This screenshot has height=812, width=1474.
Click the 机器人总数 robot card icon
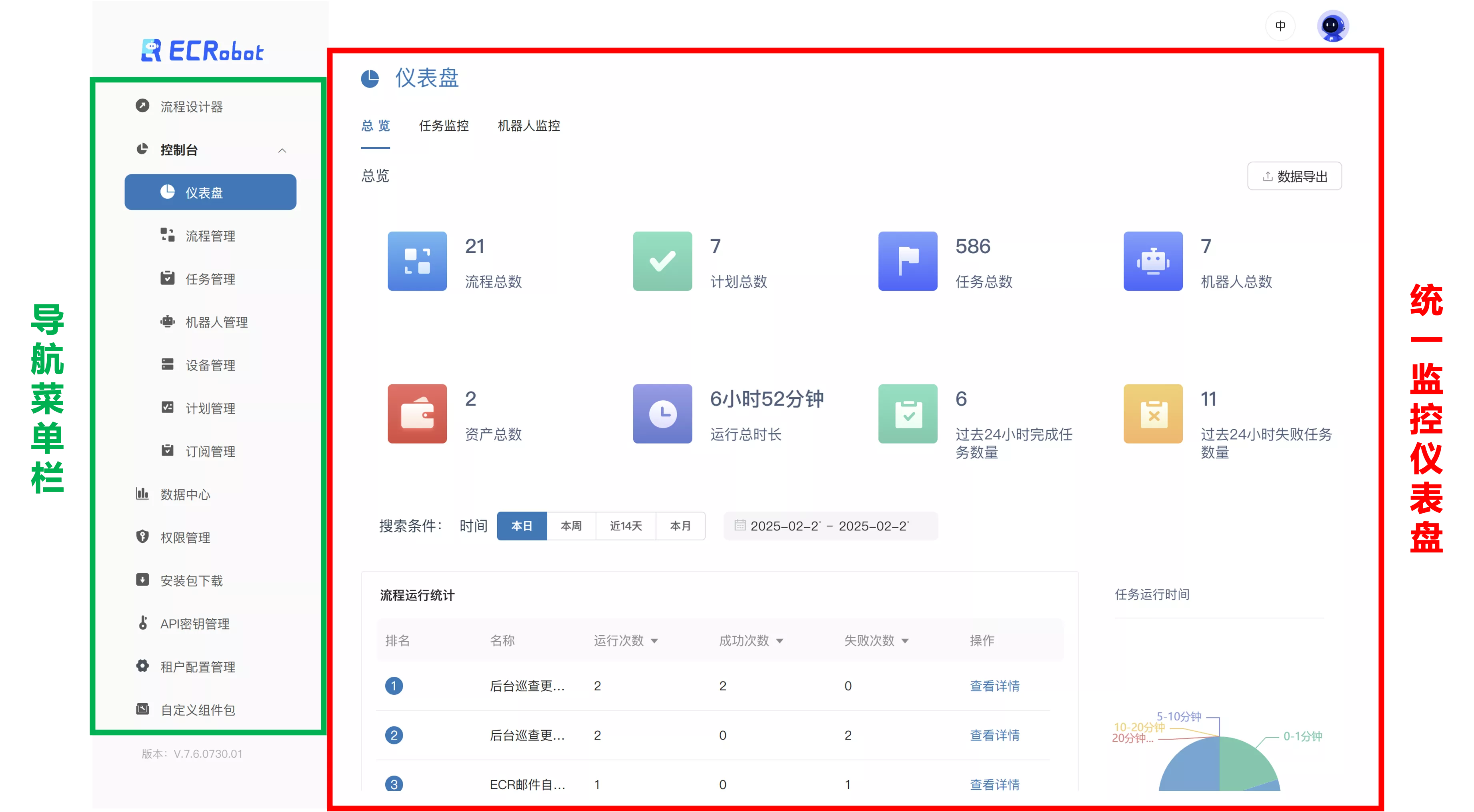click(x=1153, y=261)
